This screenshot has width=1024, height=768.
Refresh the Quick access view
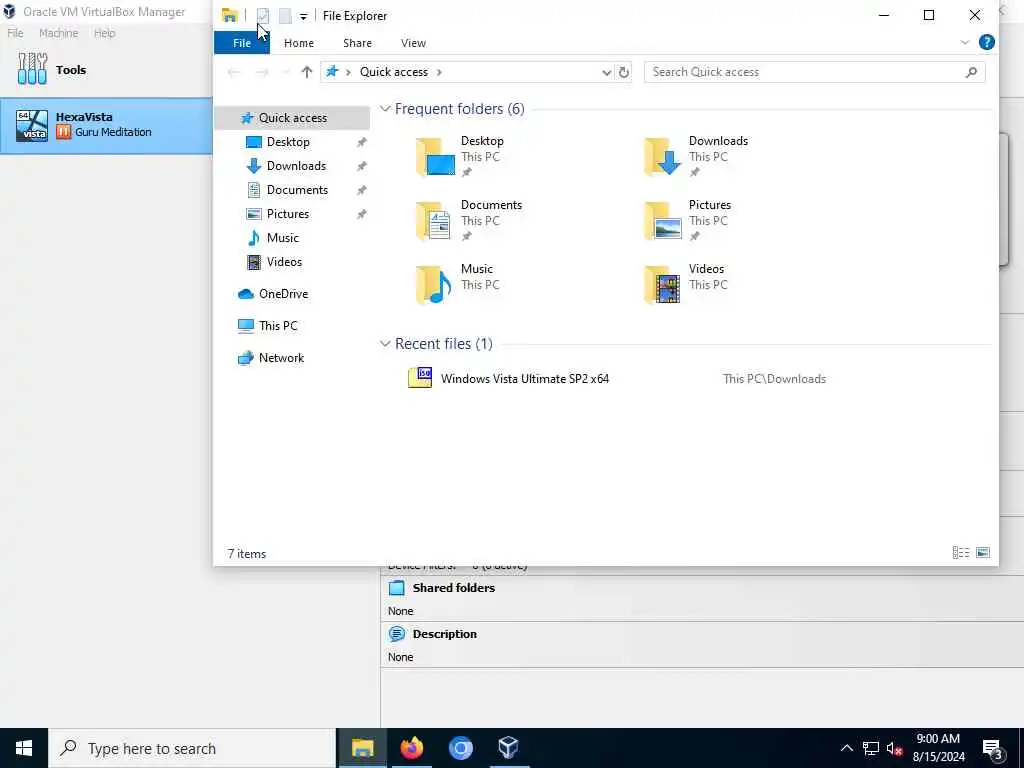pyautogui.click(x=624, y=72)
